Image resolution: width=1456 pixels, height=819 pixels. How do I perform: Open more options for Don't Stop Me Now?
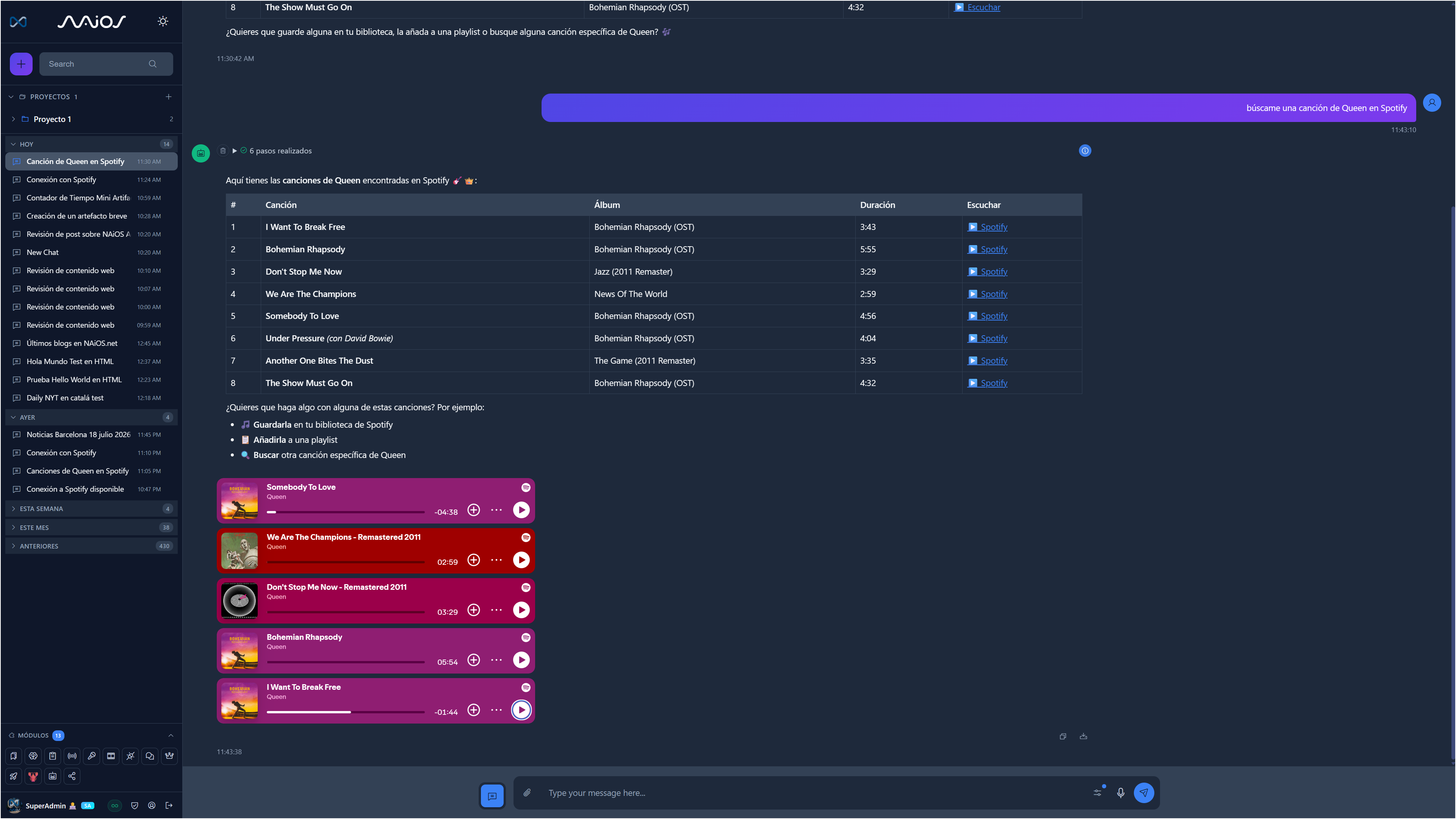click(x=496, y=610)
